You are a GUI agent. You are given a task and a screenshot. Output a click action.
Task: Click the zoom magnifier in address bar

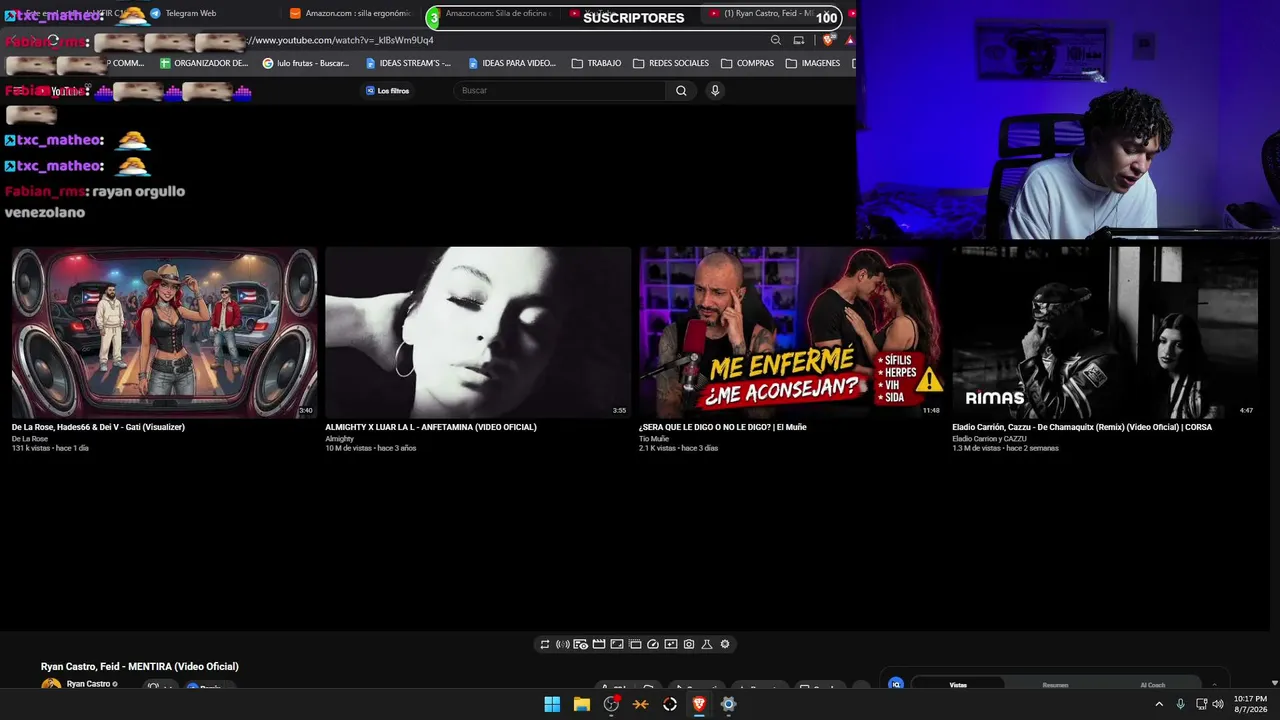tap(776, 40)
